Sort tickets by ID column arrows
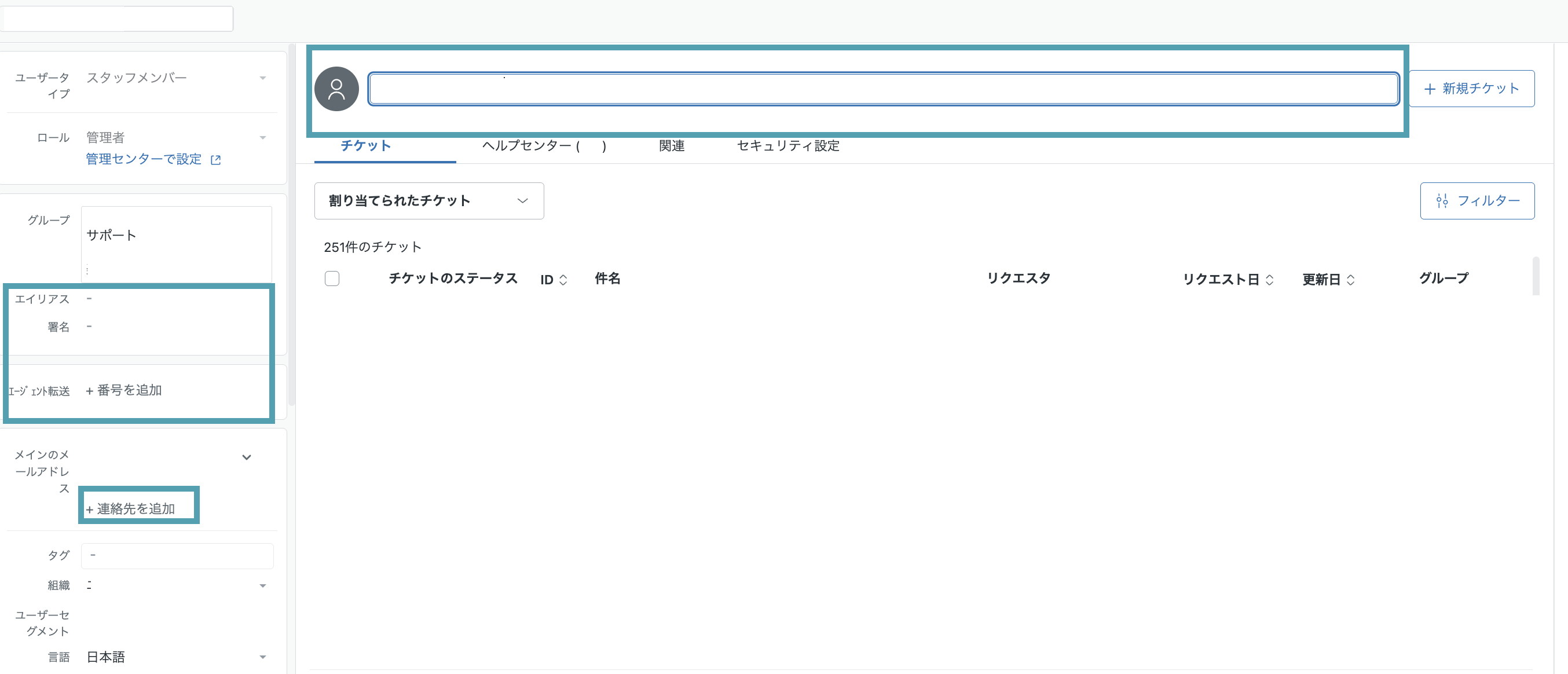The height and width of the screenshot is (674, 1568). click(x=563, y=280)
